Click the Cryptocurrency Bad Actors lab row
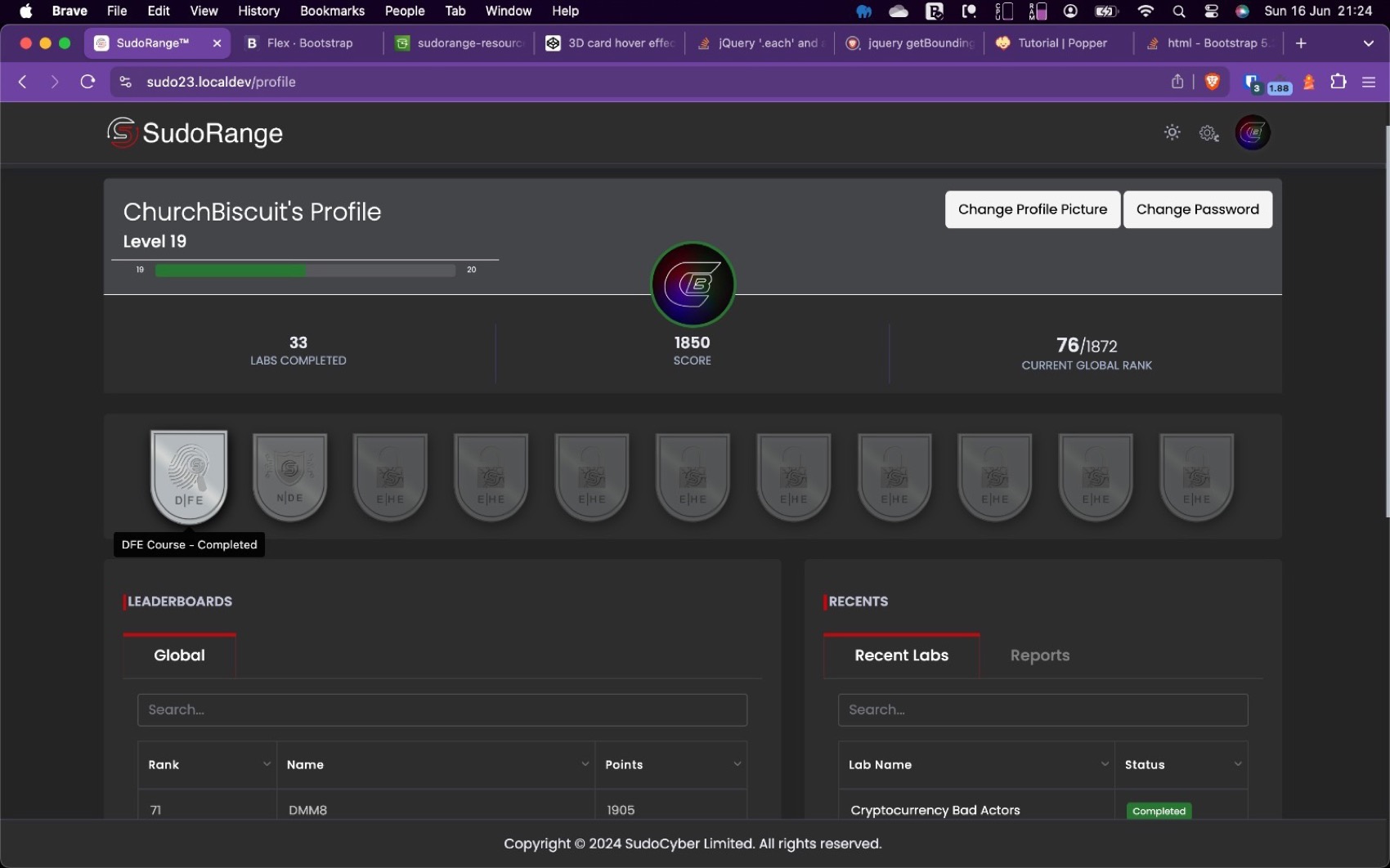 tap(935, 810)
